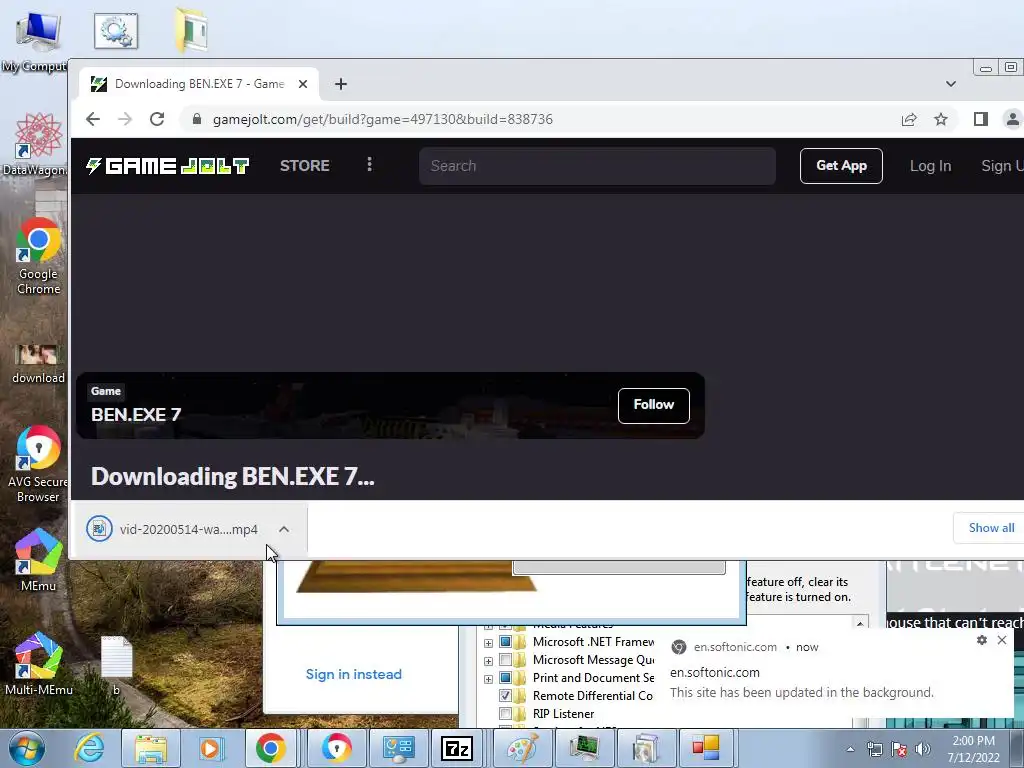View site info via the padlock icon
Image resolution: width=1024 pixels, height=768 pixels.
click(197, 119)
